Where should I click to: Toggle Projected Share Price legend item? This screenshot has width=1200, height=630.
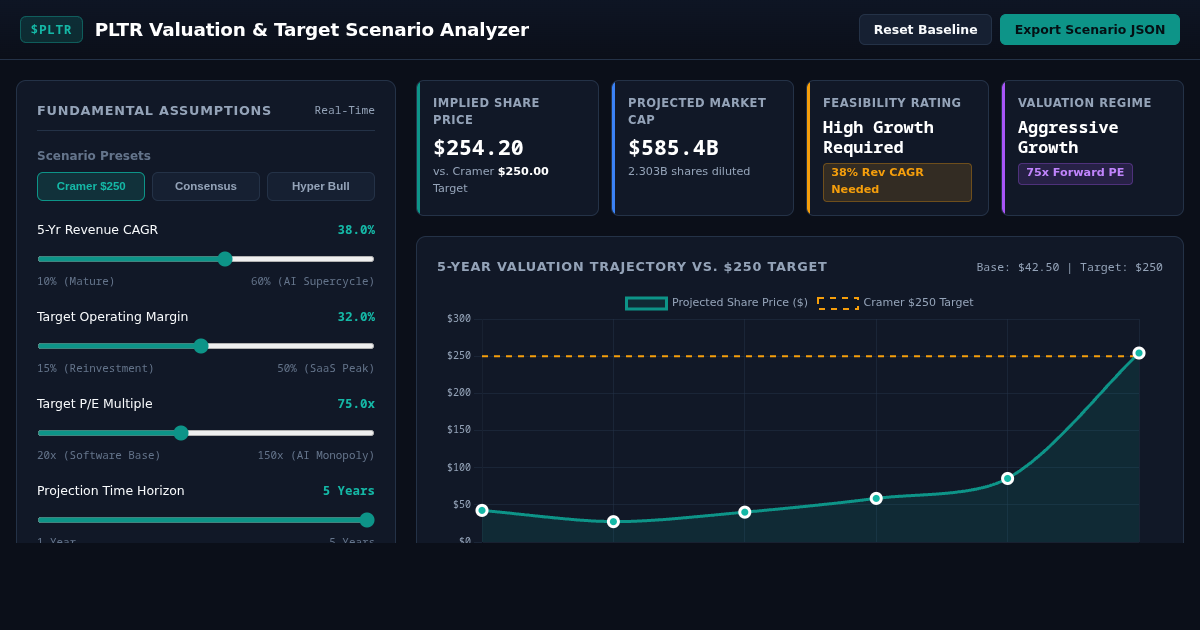717,303
